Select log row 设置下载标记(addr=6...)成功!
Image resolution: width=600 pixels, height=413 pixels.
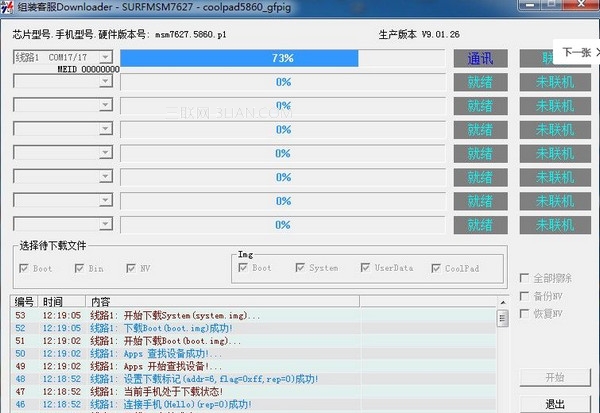(254, 379)
